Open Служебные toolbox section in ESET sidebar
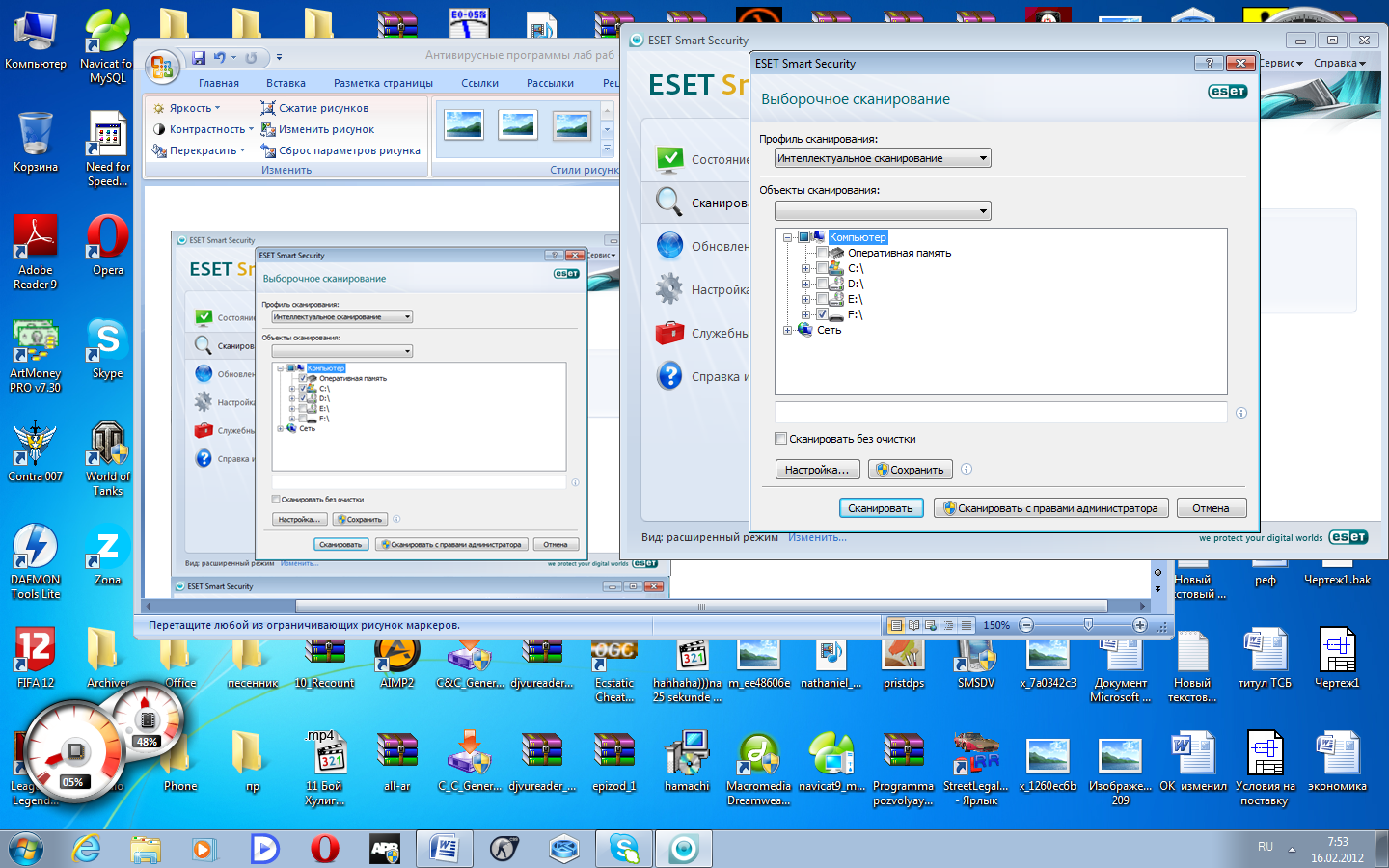 pos(701,333)
